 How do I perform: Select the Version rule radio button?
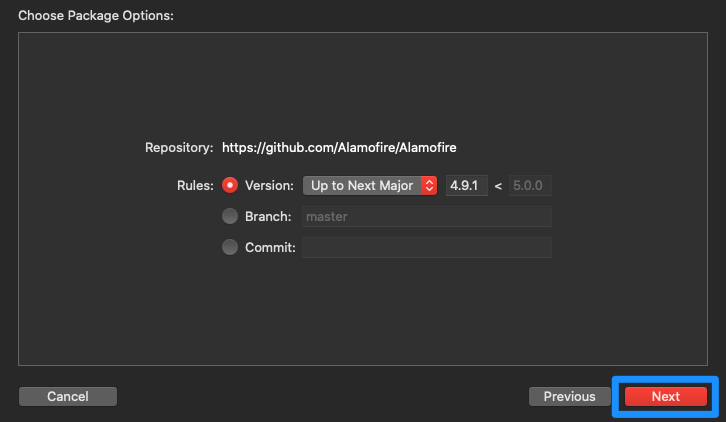coord(230,185)
